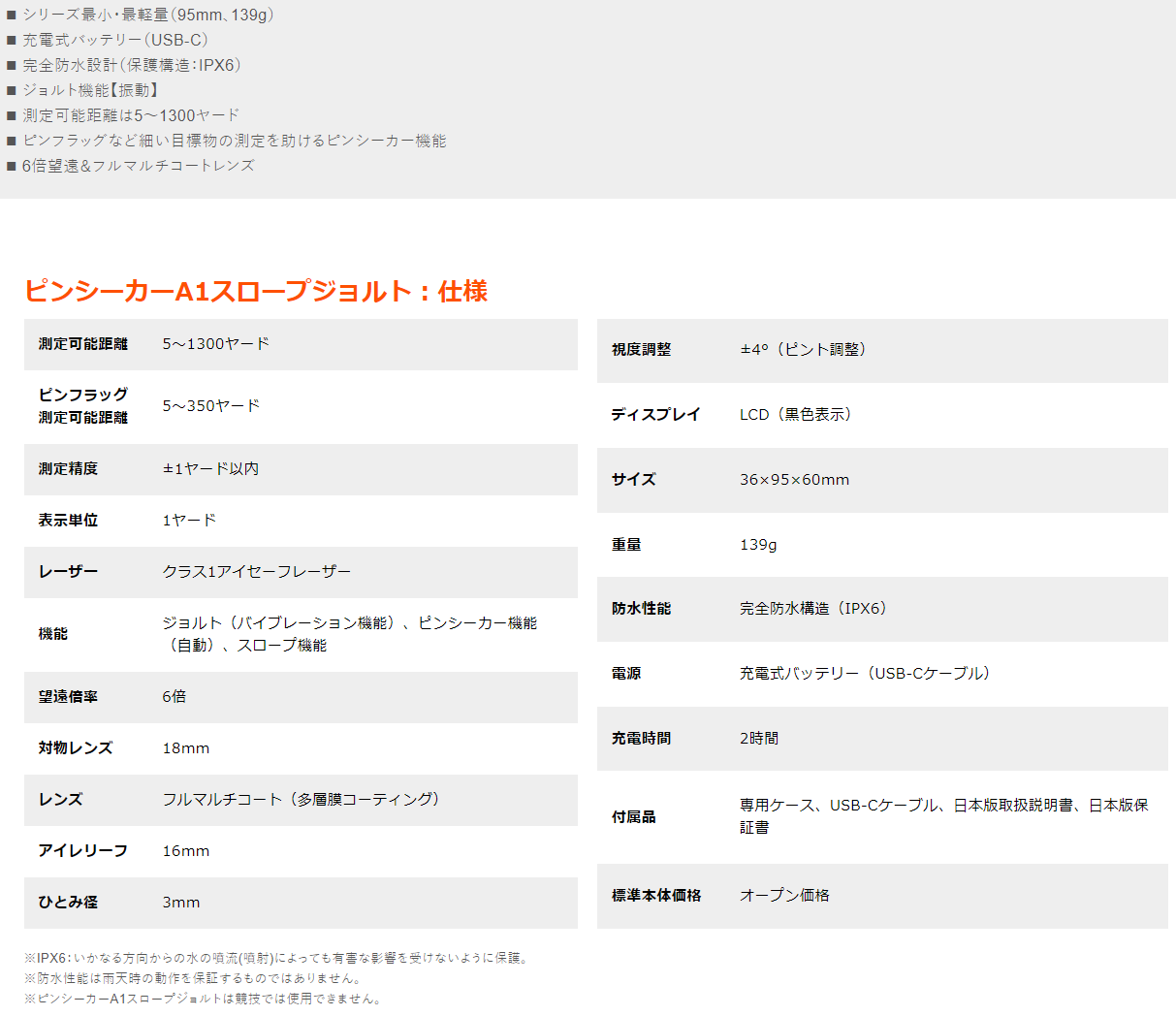Select the bullet 6倍望遠＆フルマルチコートレンズ
This screenshot has height=1016, width=1176.
click(131, 166)
